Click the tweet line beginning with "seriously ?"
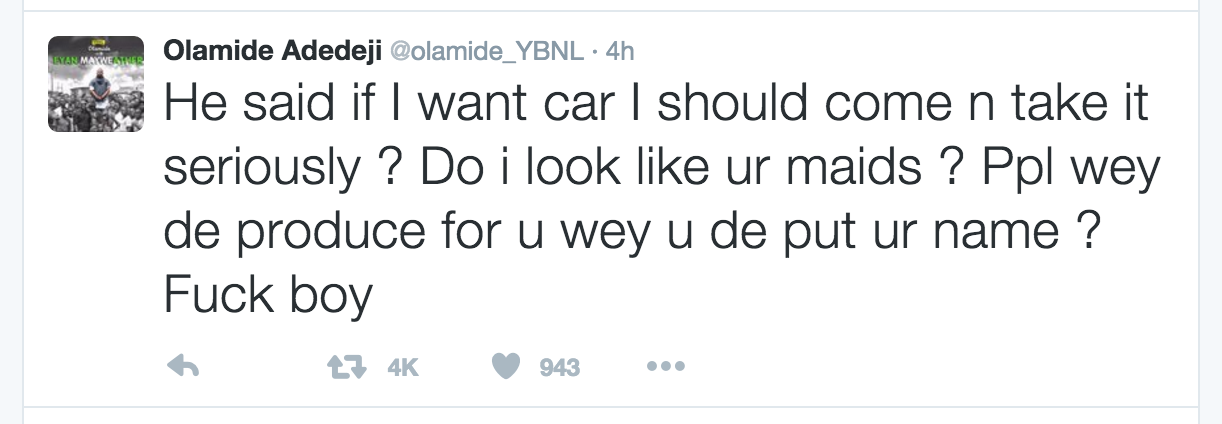 click(660, 172)
